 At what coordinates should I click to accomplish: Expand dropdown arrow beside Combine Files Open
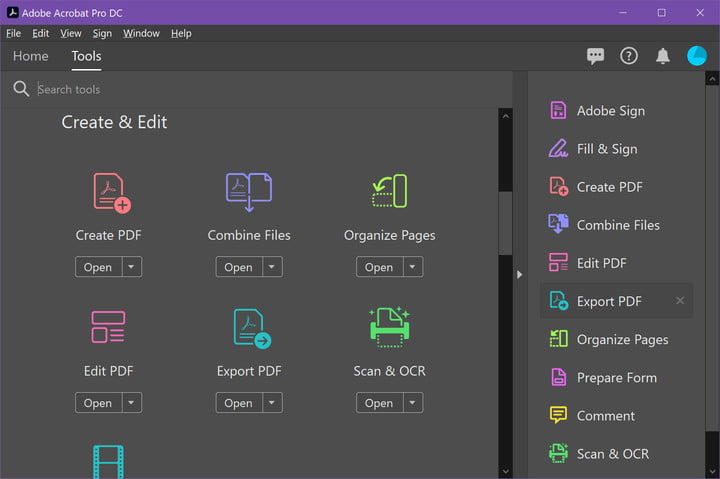[272, 267]
